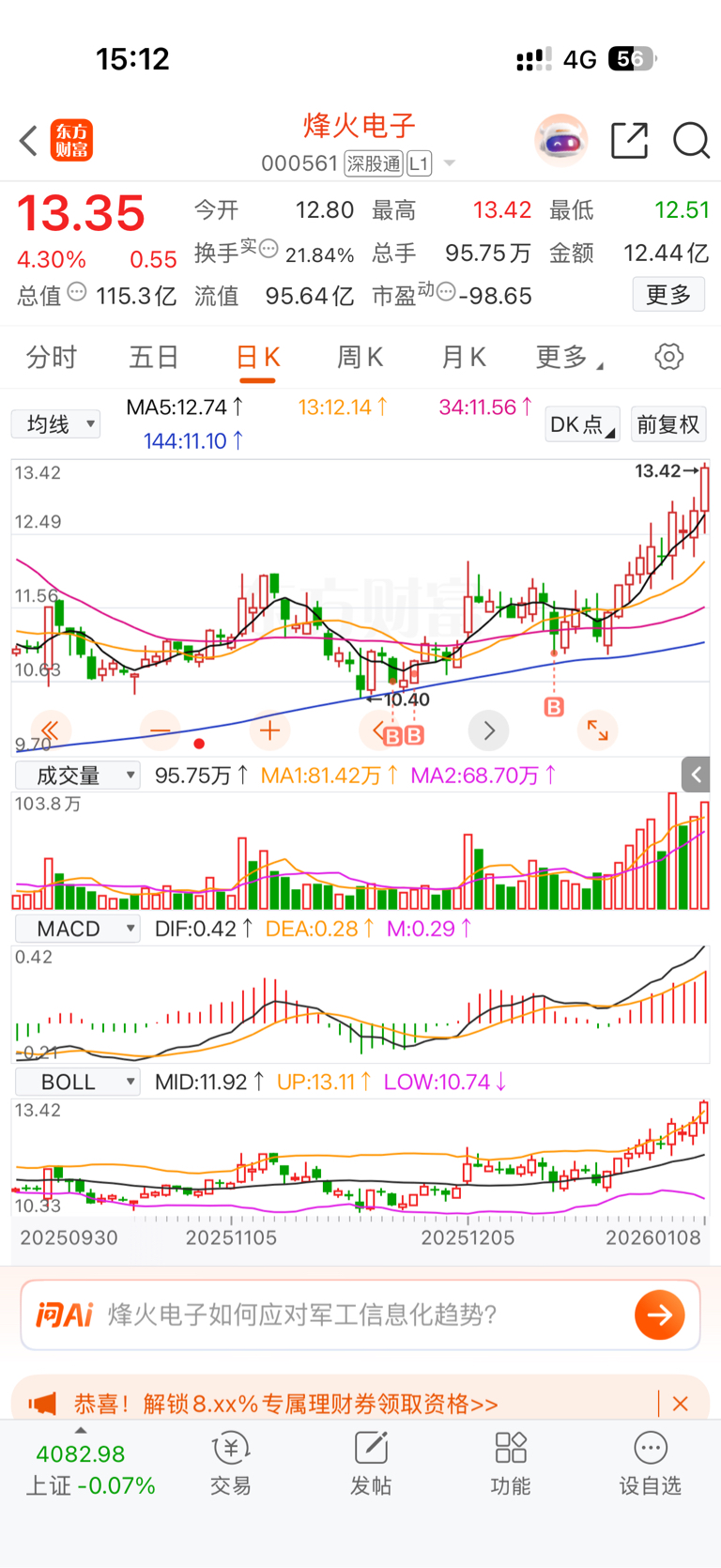
Task: Show 市盈 dynamic info icon
Action: (446, 292)
